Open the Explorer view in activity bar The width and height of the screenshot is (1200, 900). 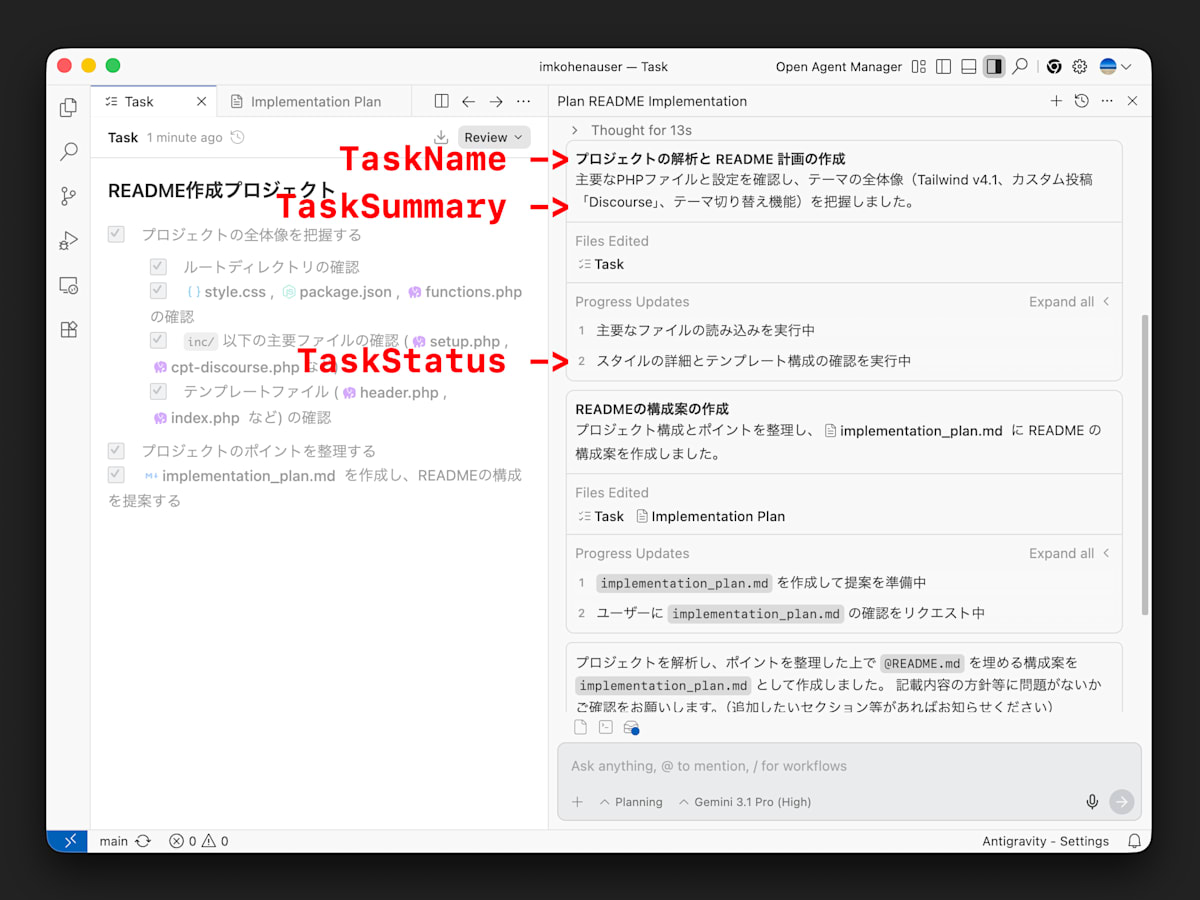coord(68,107)
